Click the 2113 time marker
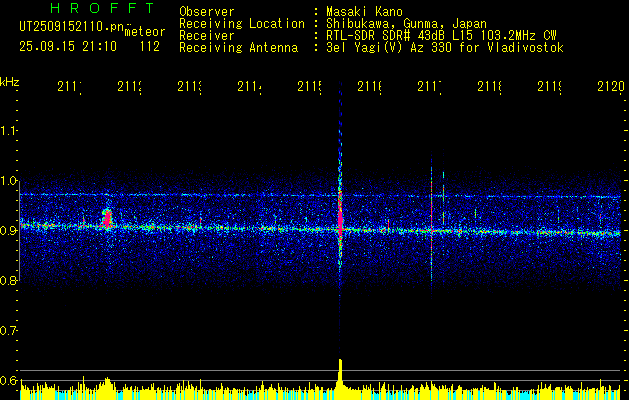The width and height of the screenshot is (629, 400). coord(189,86)
